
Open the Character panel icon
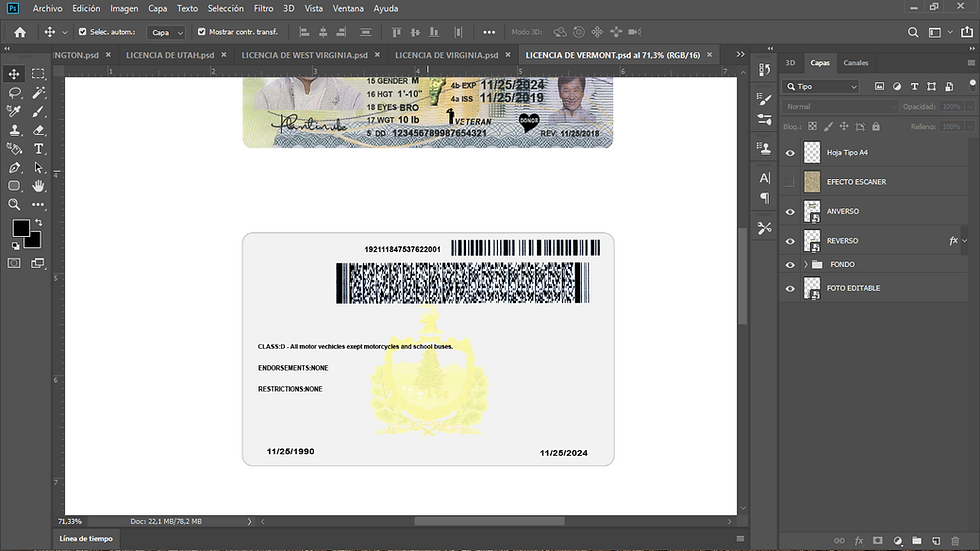pyautogui.click(x=764, y=178)
